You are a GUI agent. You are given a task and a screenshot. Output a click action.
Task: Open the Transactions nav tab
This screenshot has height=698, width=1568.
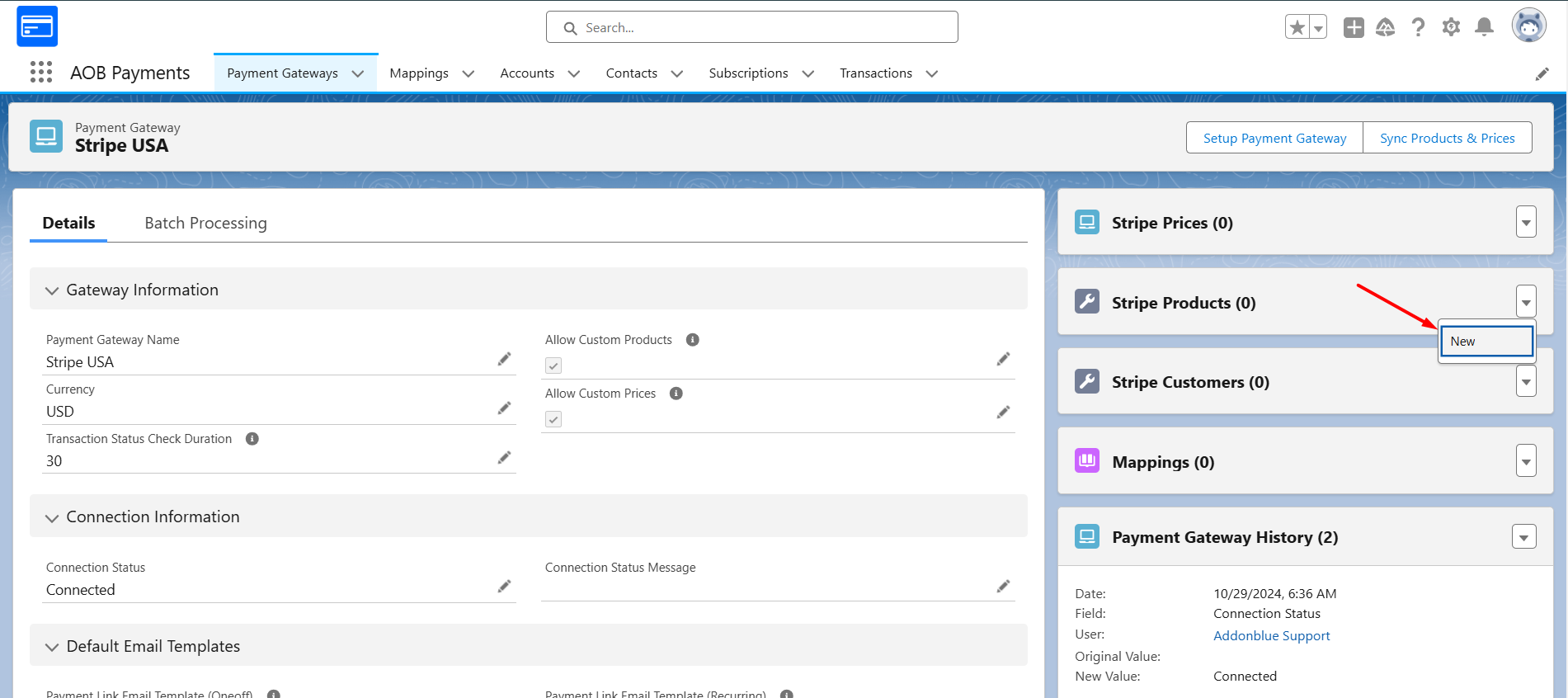coord(876,73)
